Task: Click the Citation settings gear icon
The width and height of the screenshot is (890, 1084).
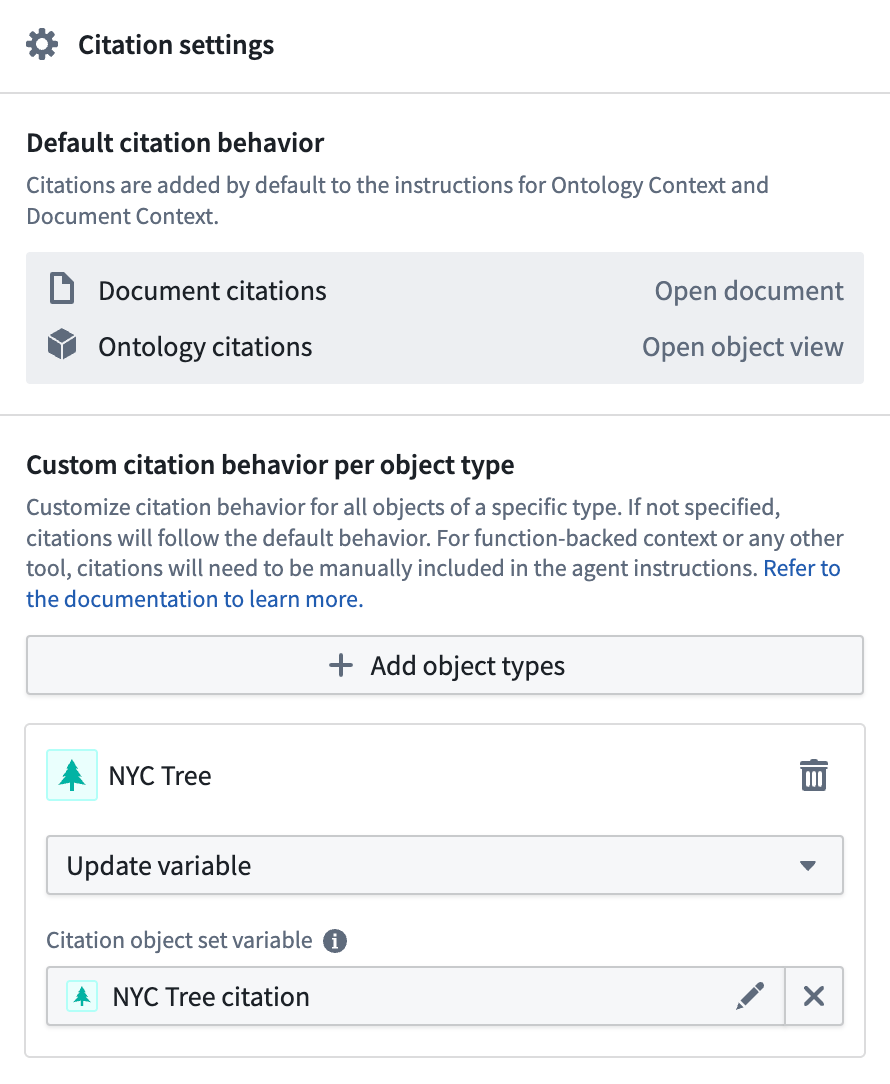Action: pyautogui.click(x=42, y=45)
